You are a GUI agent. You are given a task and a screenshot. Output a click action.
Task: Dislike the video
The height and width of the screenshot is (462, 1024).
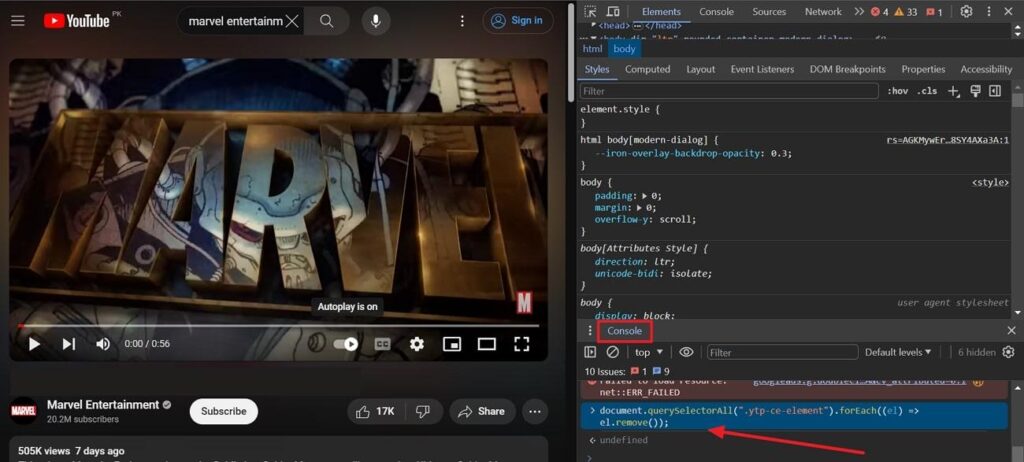click(423, 411)
